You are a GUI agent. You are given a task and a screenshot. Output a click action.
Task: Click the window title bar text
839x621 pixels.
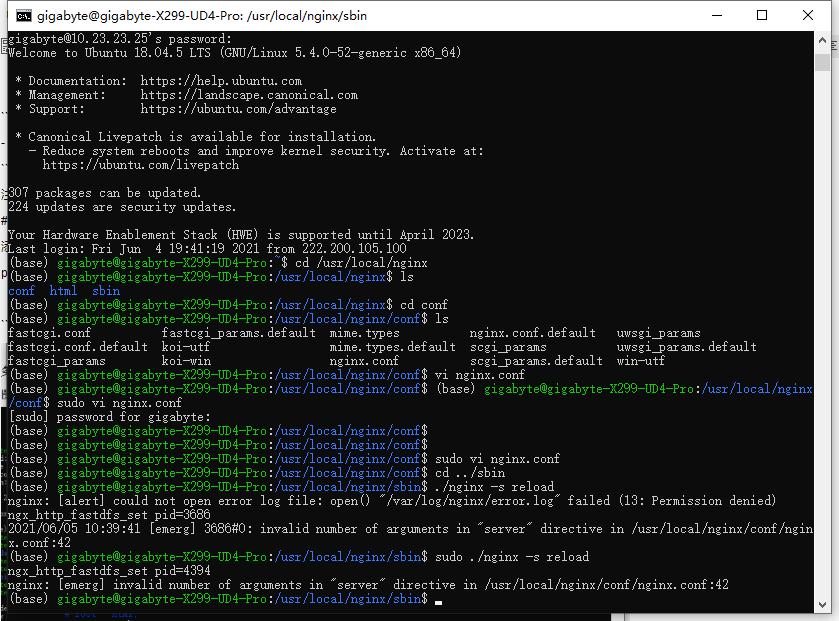point(202,16)
